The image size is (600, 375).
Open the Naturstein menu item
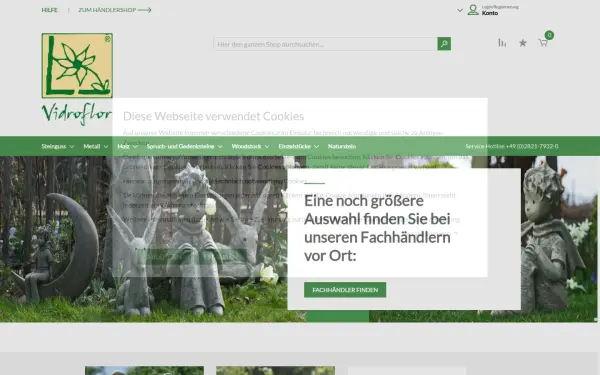tap(342, 146)
